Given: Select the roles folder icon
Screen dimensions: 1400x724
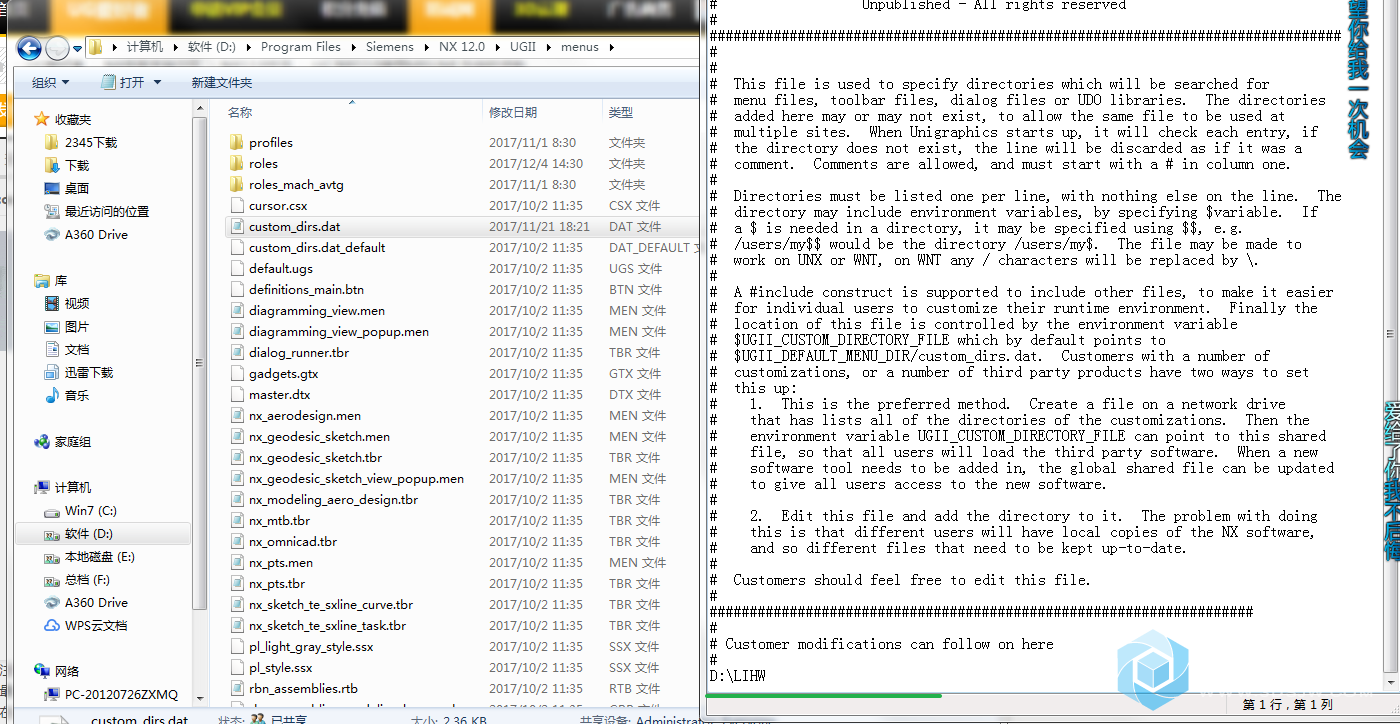Looking at the screenshot, I should tap(236, 164).
